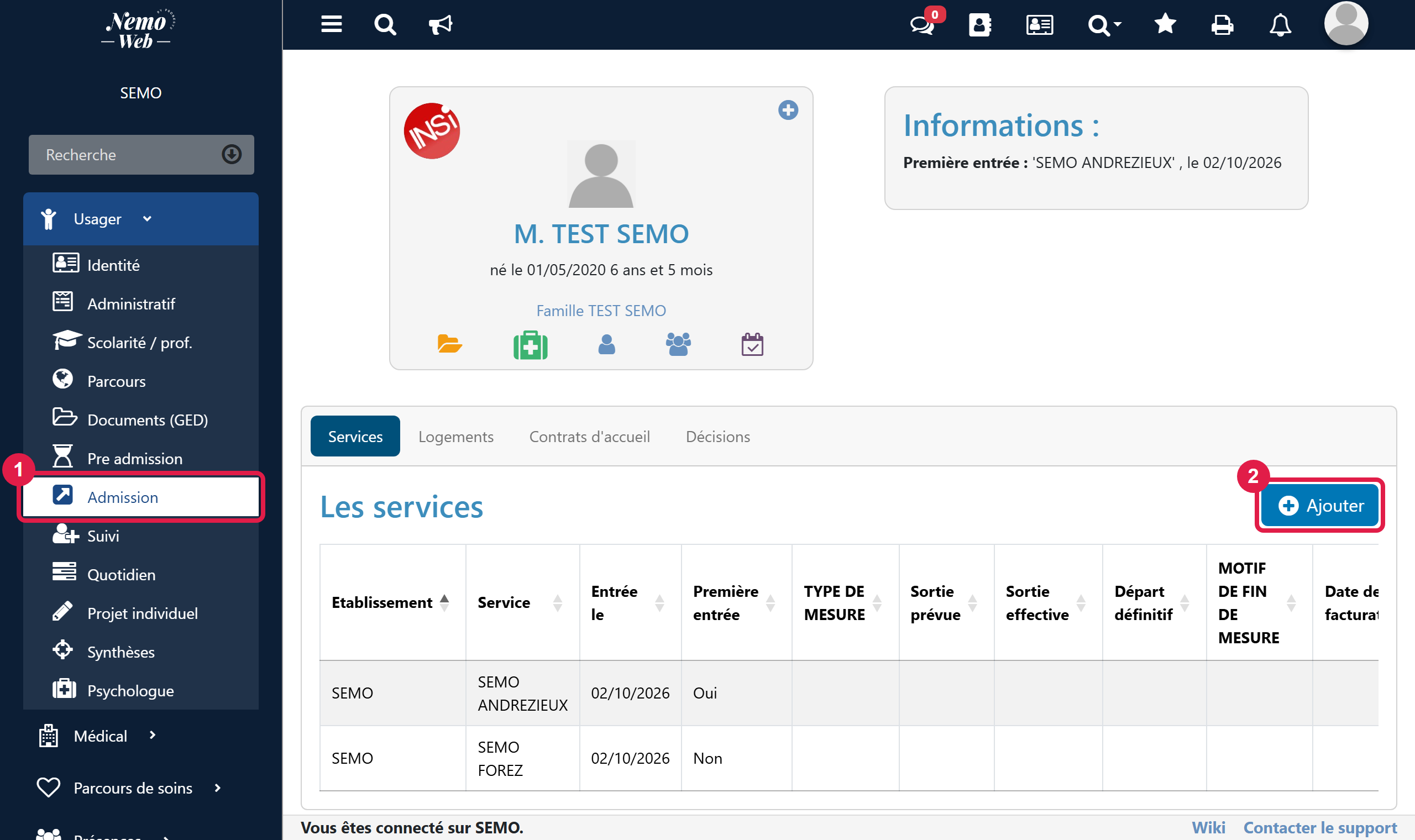Expand Parcours de soins section
The width and height of the screenshot is (1415, 840).
pyautogui.click(x=141, y=788)
